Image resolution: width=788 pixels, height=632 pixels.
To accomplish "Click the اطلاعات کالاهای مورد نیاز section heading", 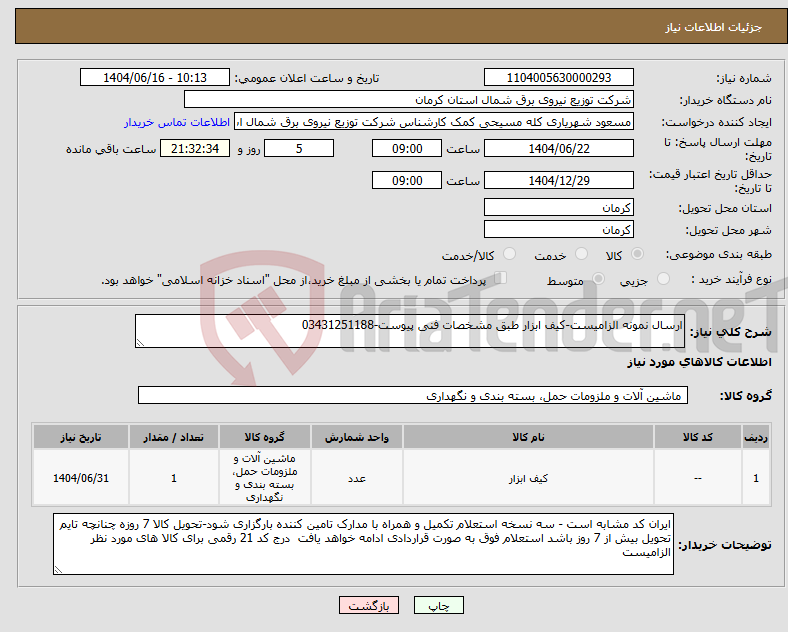I will click(699, 362).
